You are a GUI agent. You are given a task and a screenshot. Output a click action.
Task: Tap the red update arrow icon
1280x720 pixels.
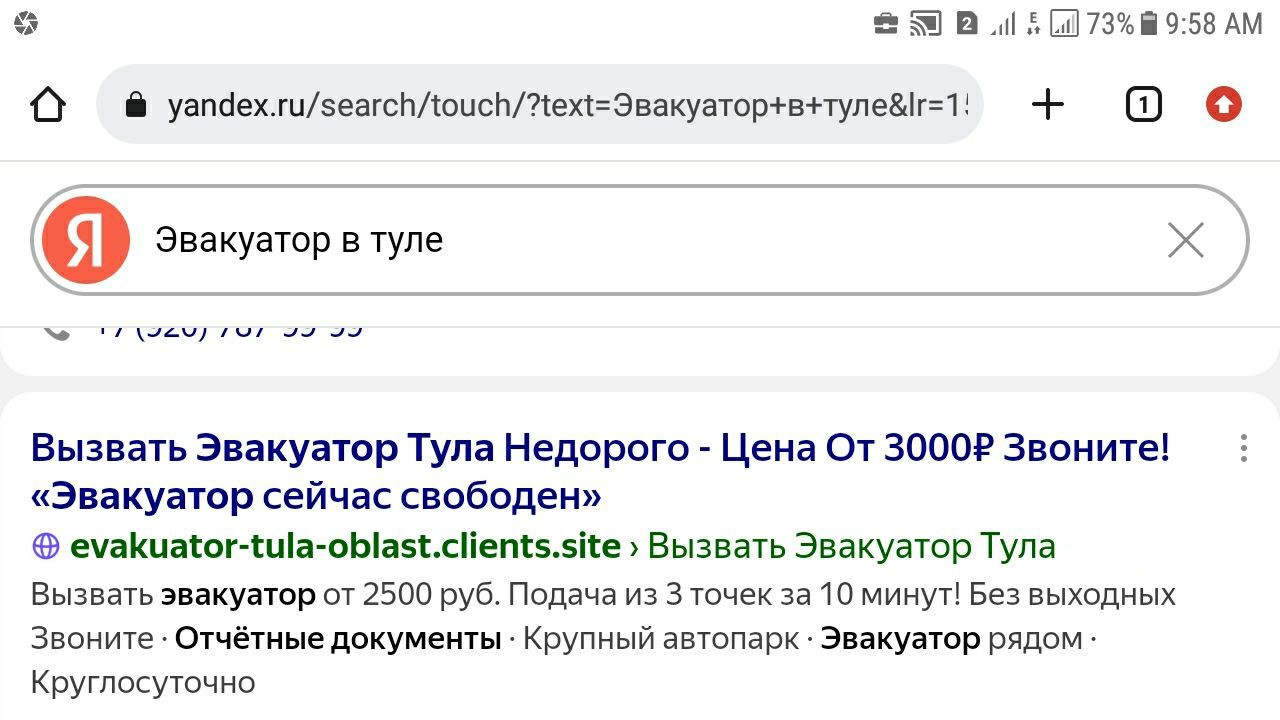coord(1223,104)
